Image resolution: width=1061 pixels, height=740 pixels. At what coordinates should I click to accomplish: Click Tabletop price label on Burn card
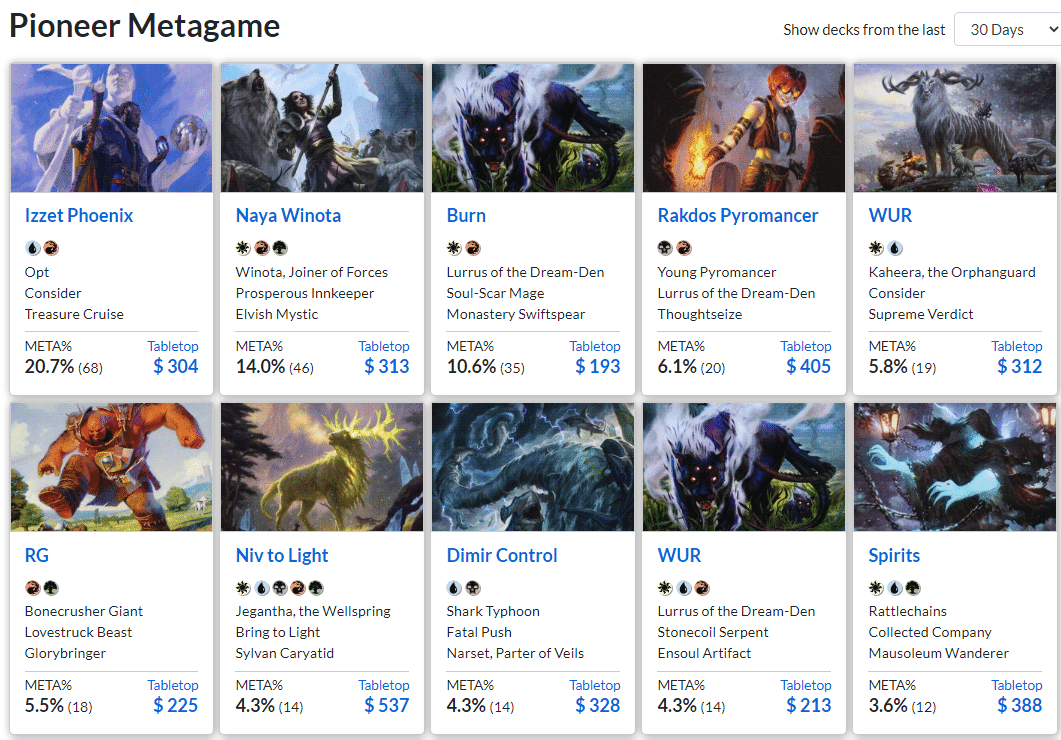tap(595, 346)
